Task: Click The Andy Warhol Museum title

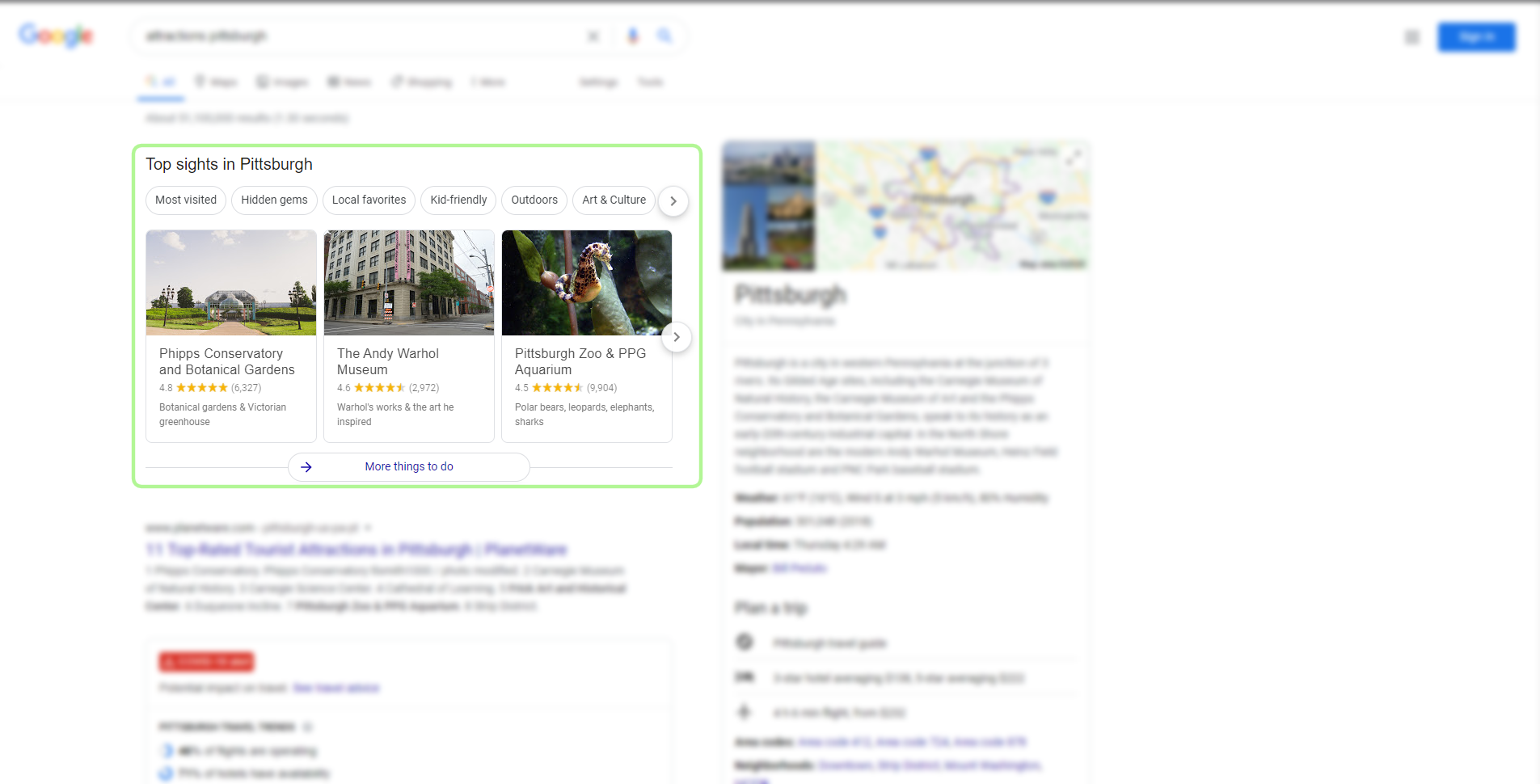Action: coord(388,361)
